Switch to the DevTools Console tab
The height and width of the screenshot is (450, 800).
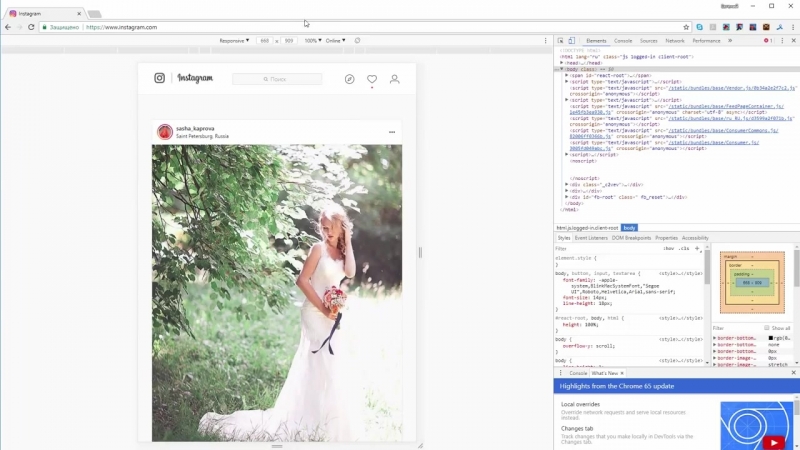click(623, 41)
